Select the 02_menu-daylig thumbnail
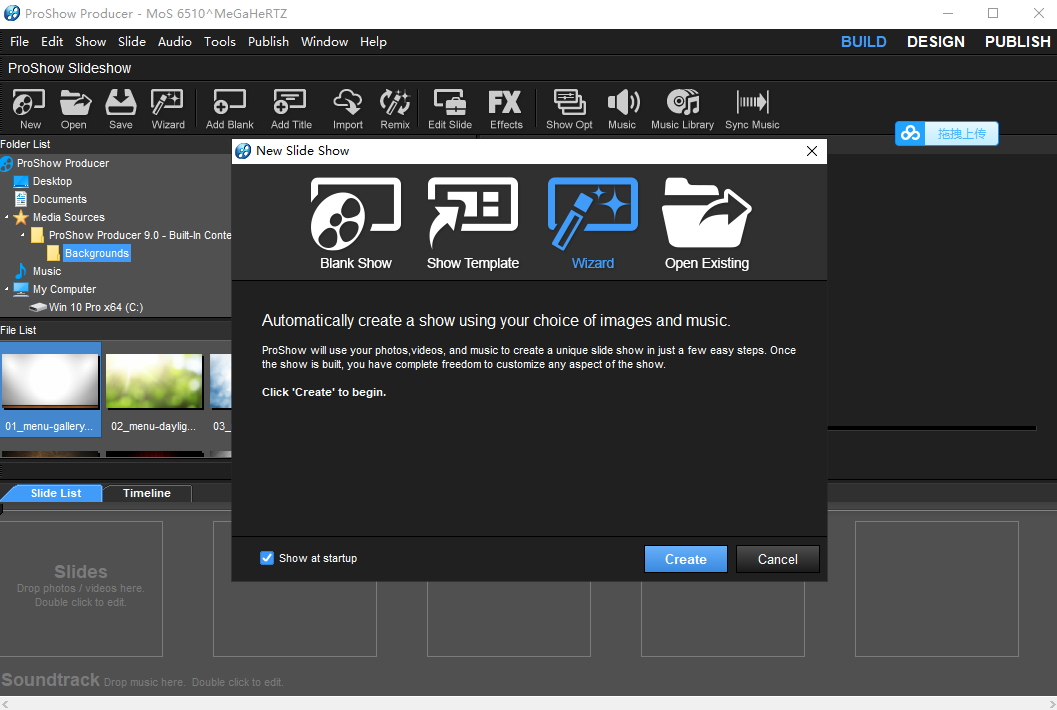The width and height of the screenshot is (1057, 710). click(154, 389)
